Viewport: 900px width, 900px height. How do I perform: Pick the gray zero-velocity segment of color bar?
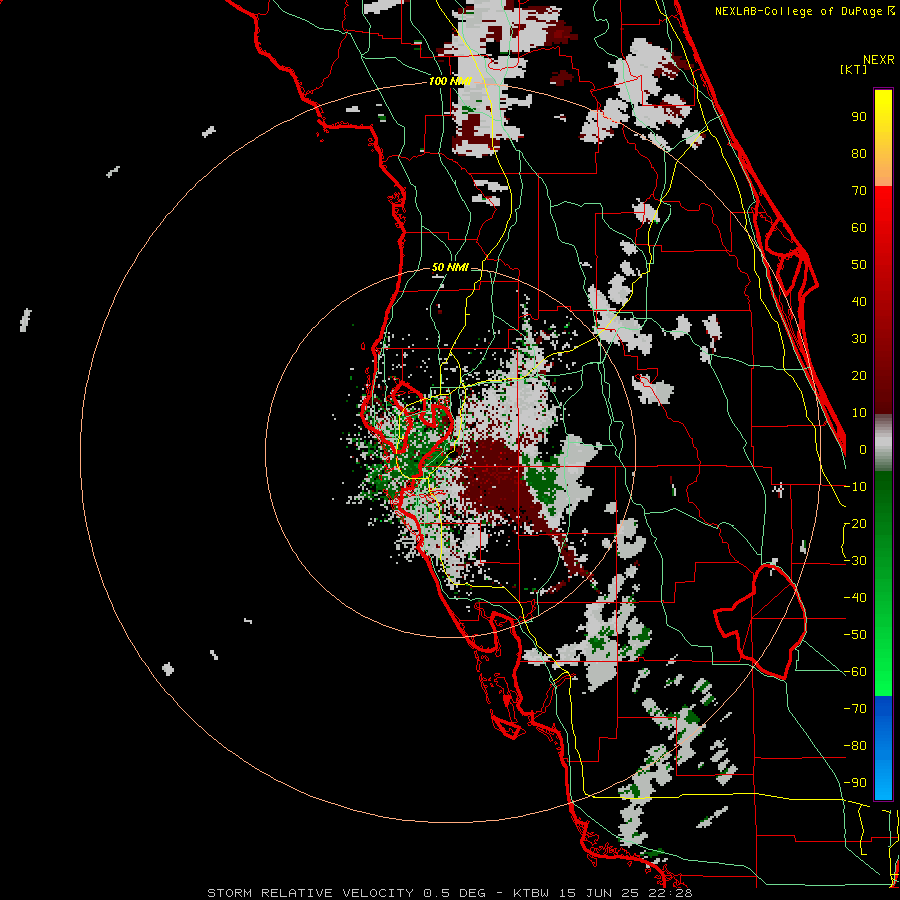pyautogui.click(x=883, y=443)
